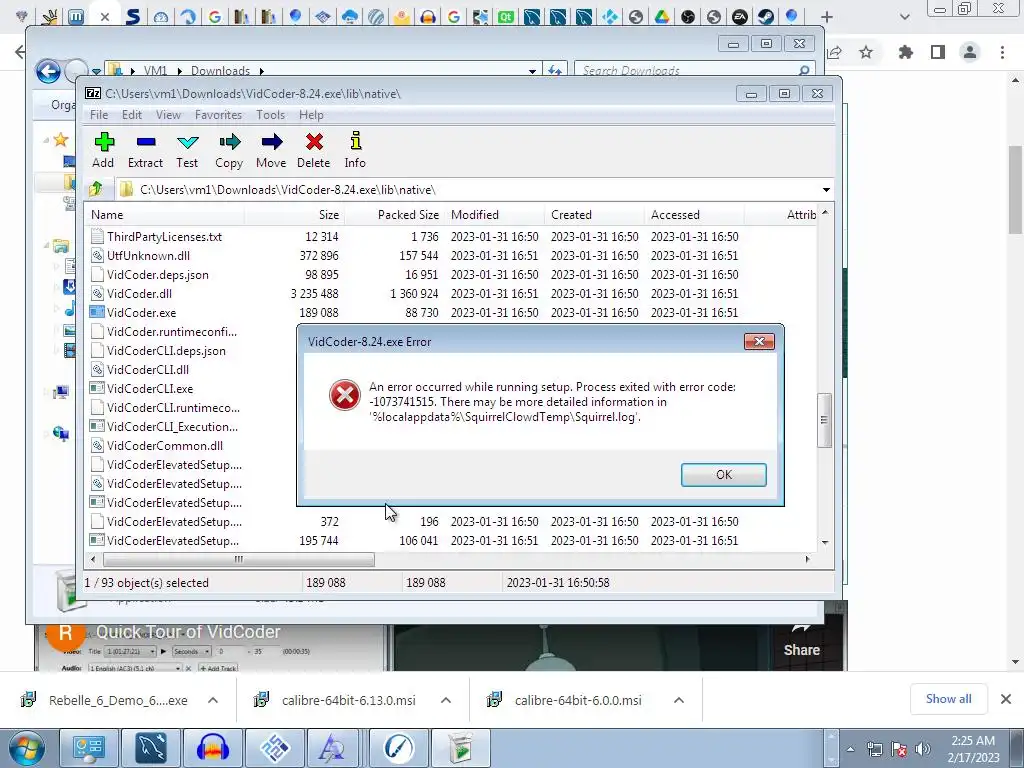Click the Extract toolbar icon
The width and height of the screenshot is (1024, 768).
145,150
